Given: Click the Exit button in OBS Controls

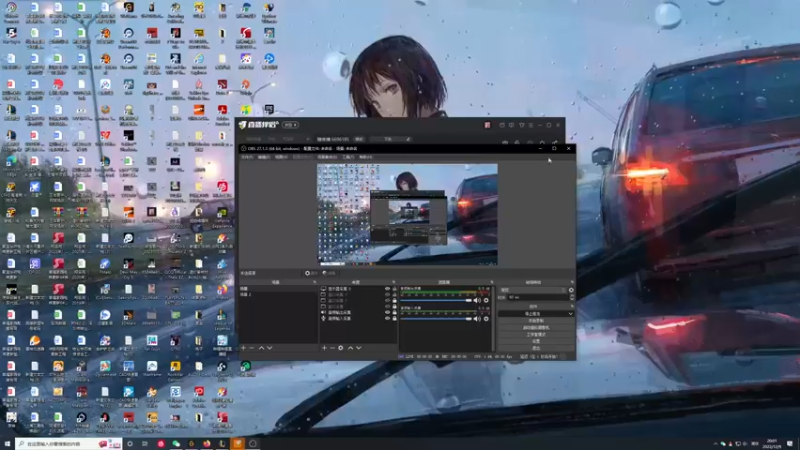Looking at the screenshot, I should [536, 348].
